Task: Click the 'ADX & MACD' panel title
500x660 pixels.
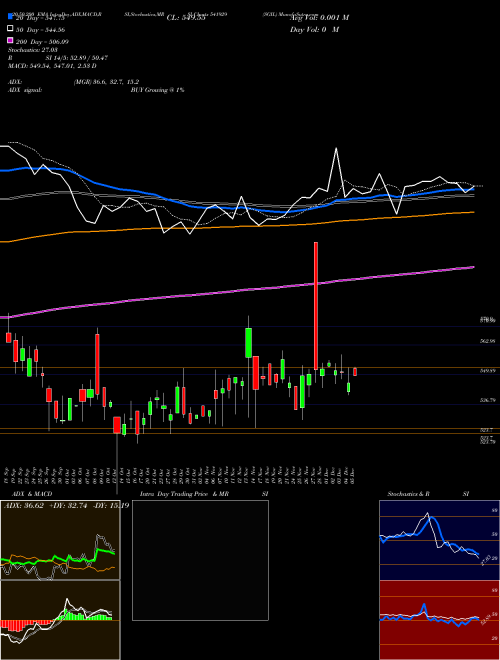Action: pyautogui.click(x=32, y=494)
